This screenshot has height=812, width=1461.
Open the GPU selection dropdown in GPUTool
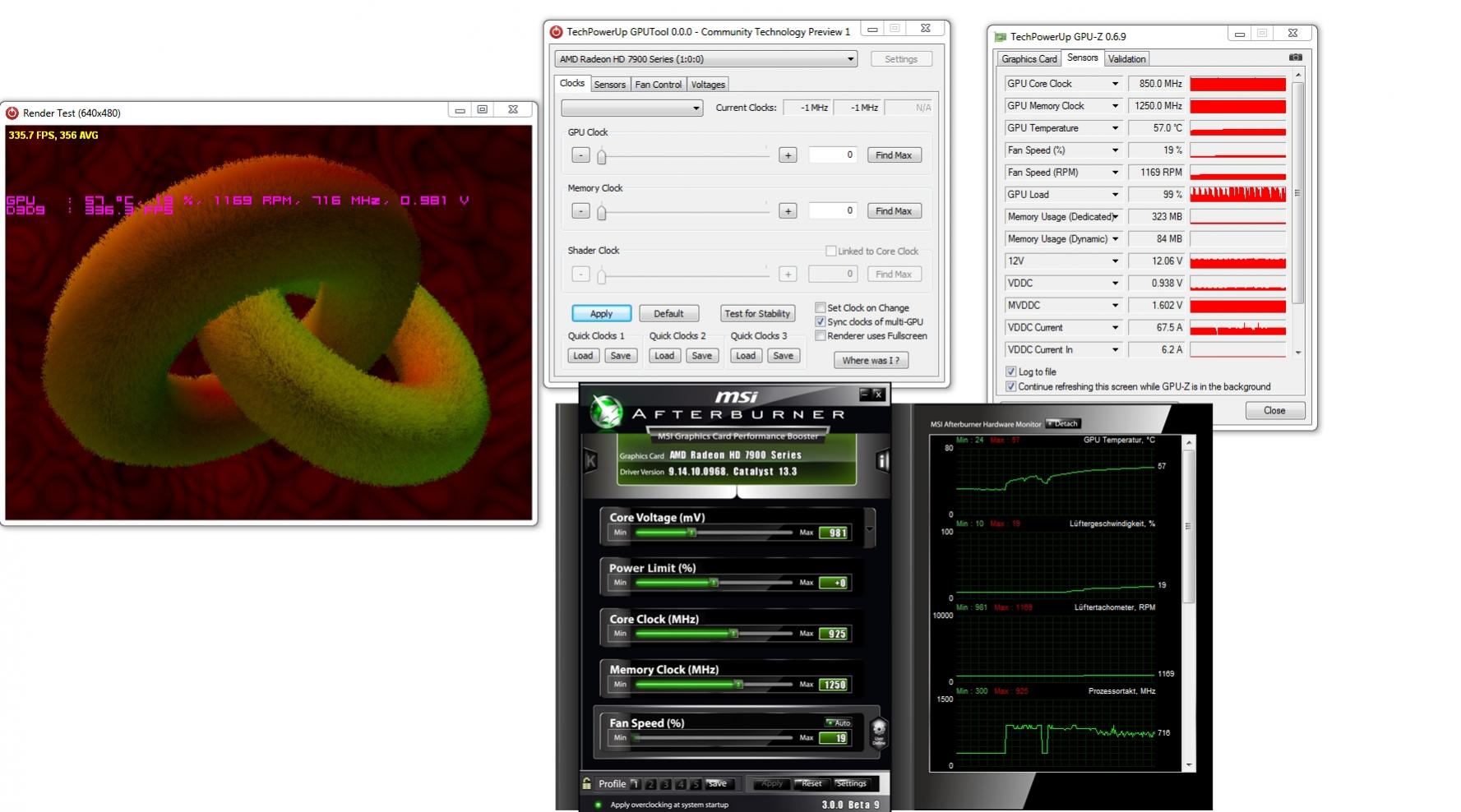[x=706, y=59]
